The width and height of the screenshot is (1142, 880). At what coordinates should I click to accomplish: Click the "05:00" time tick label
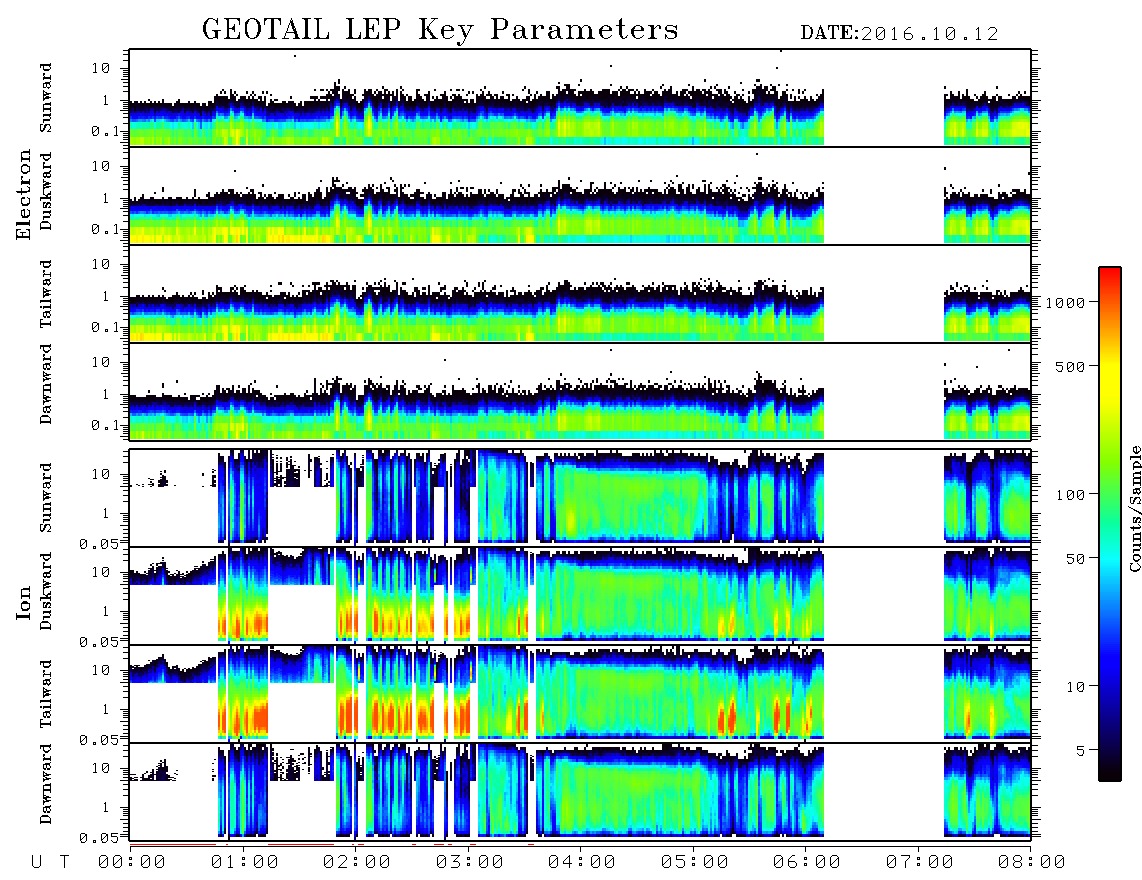[x=695, y=863]
